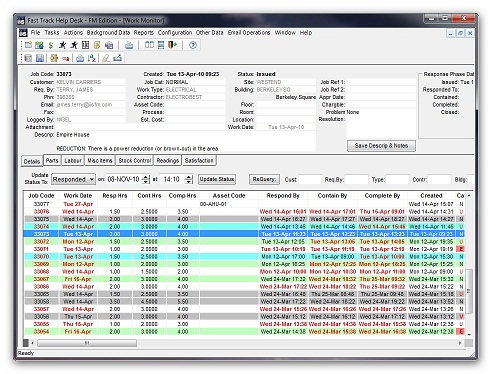Click the calendar schedule icon in toolbar

(x=40, y=45)
